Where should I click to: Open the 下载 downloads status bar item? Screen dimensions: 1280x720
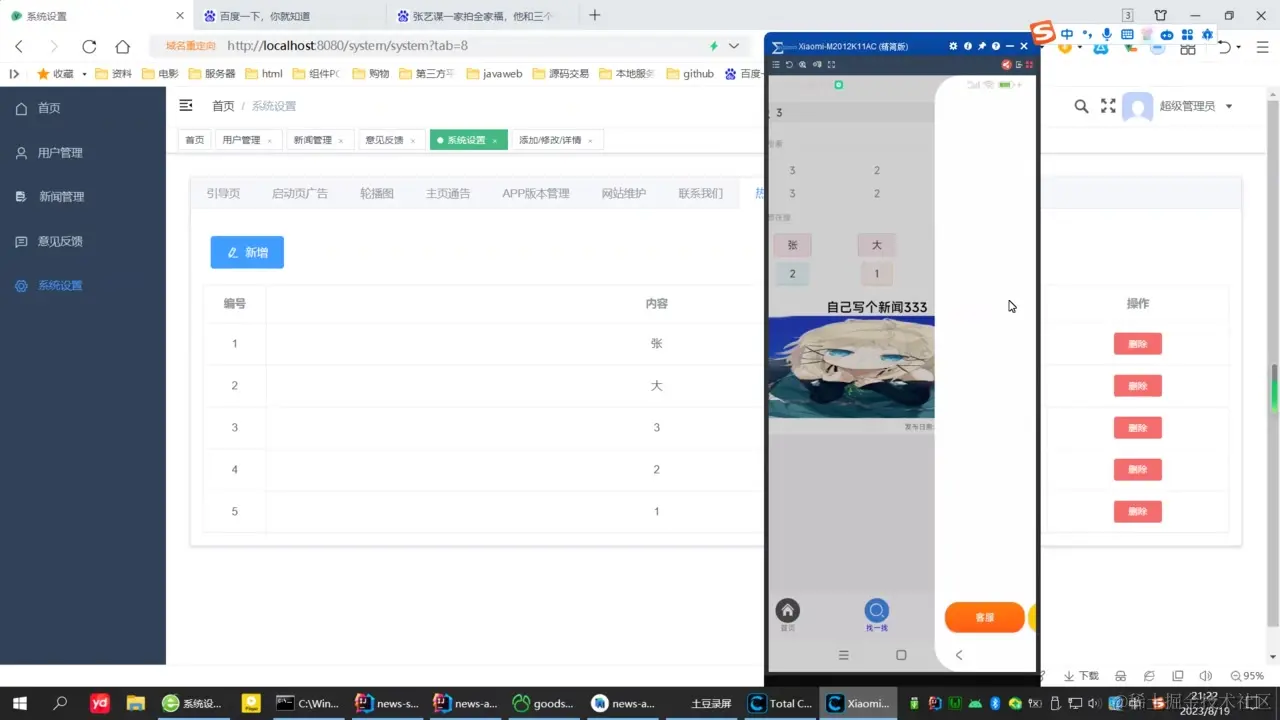(1081, 676)
